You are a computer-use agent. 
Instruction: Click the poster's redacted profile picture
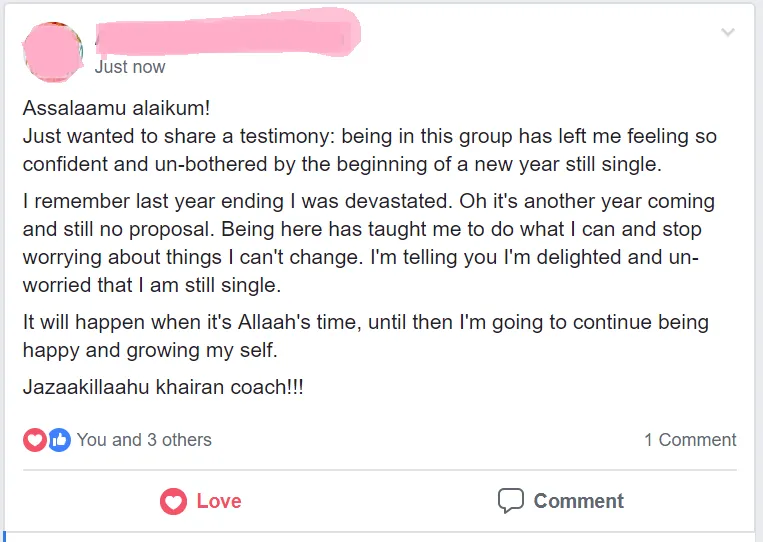[53, 52]
